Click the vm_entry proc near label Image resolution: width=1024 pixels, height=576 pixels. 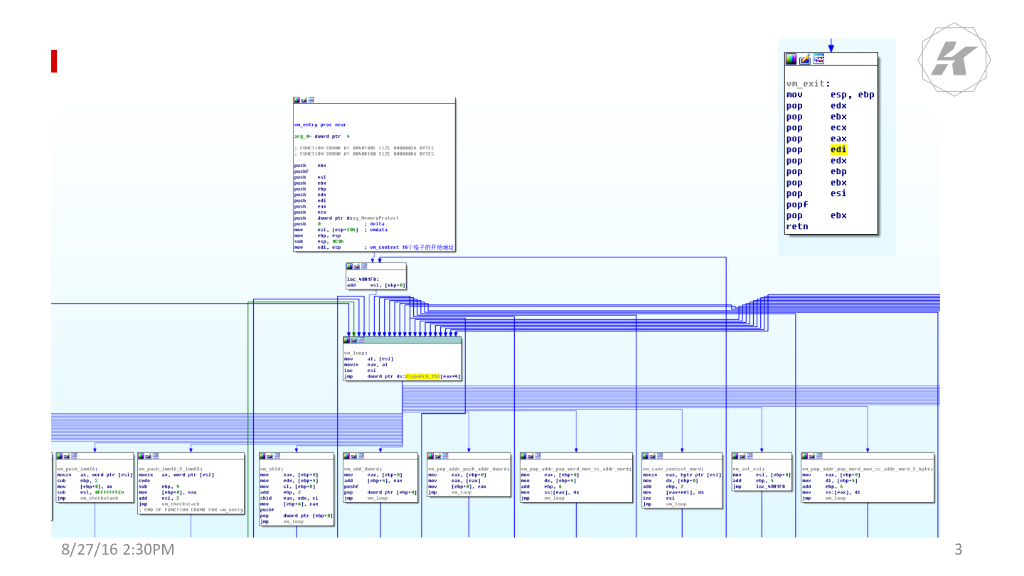tap(320, 124)
